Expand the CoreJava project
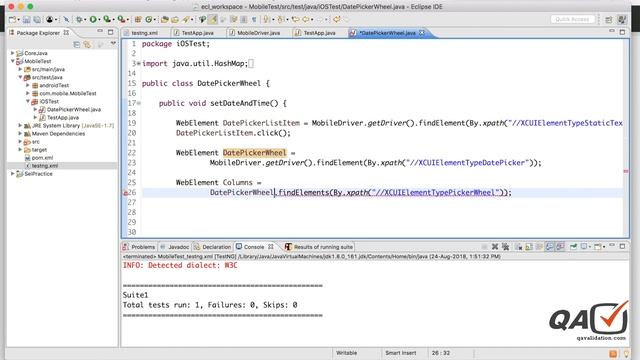Image resolution: width=640 pixels, height=360 pixels. (x=12, y=53)
